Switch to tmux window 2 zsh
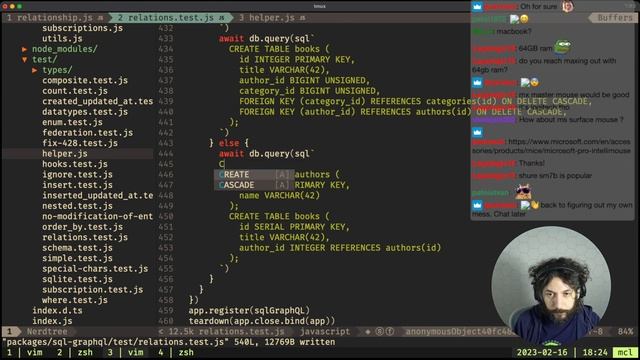640x360 pixels. [75, 352]
